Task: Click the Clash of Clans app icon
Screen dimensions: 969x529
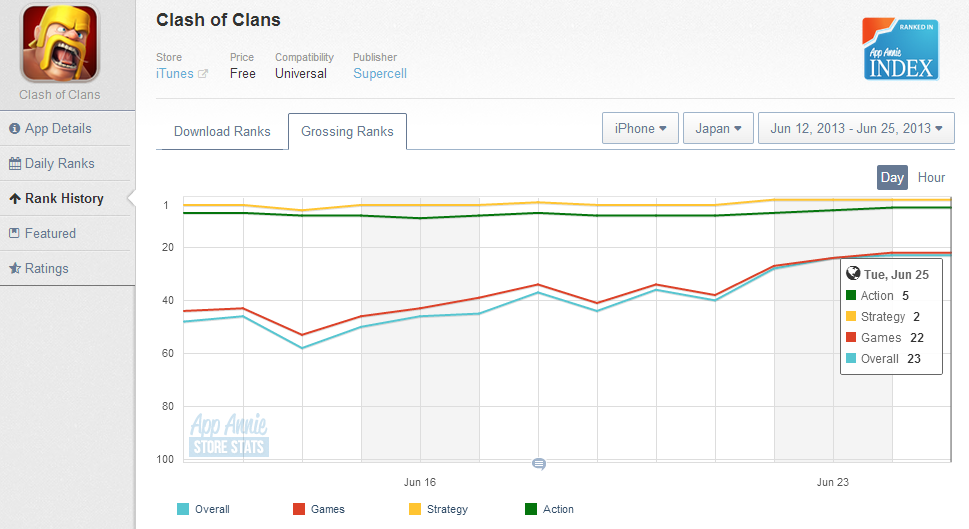Action: [x=60, y=43]
